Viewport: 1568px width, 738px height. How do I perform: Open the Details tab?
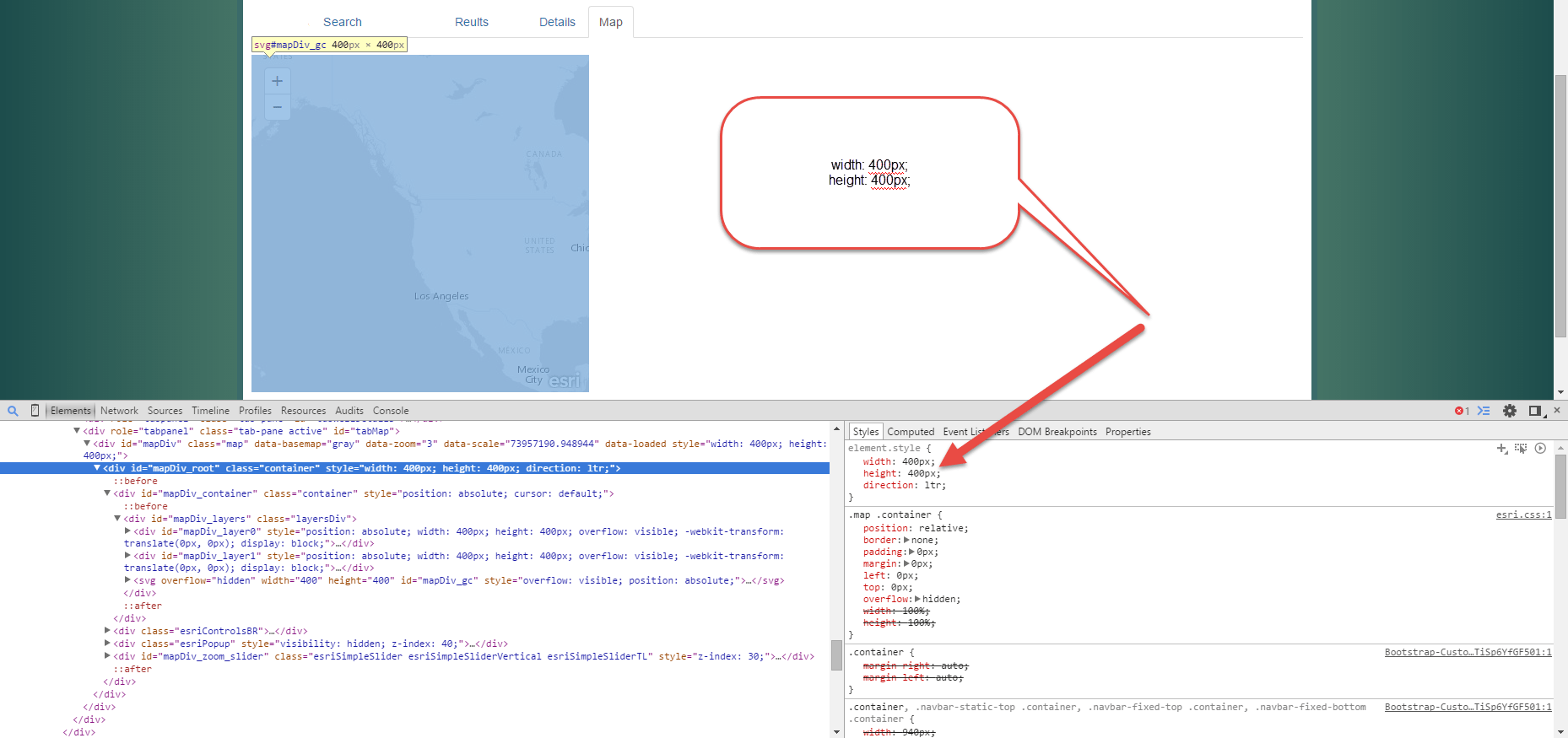[557, 22]
